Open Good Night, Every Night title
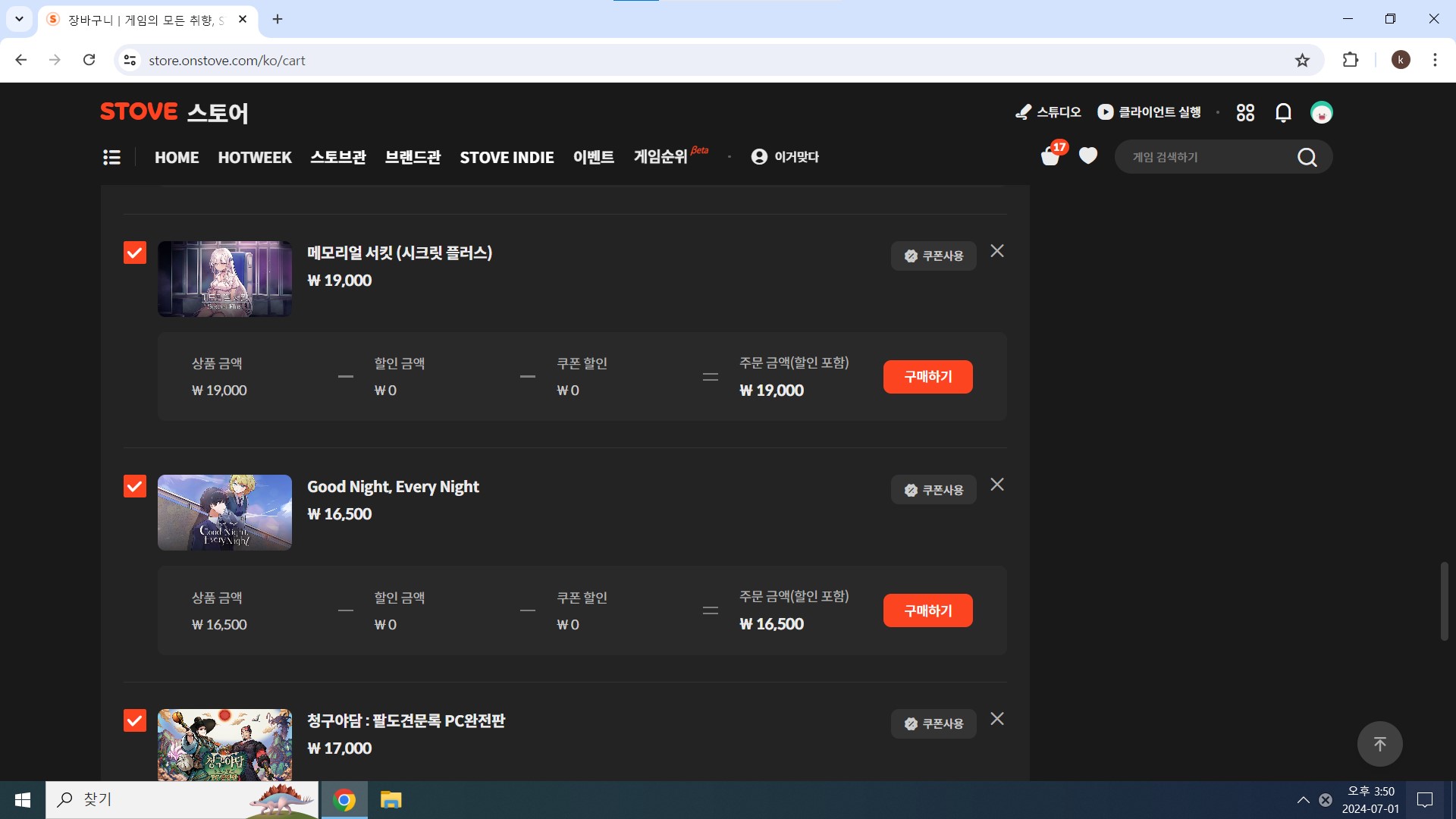This screenshot has height=819, width=1456. pos(393,487)
